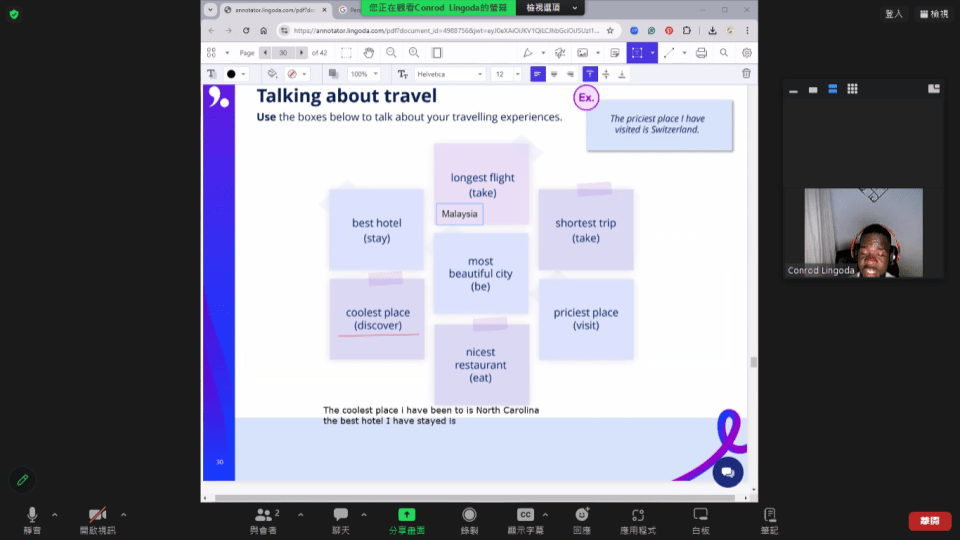This screenshot has width=960, height=540.
Task: Open annotator settings gear
Action: coord(746,53)
